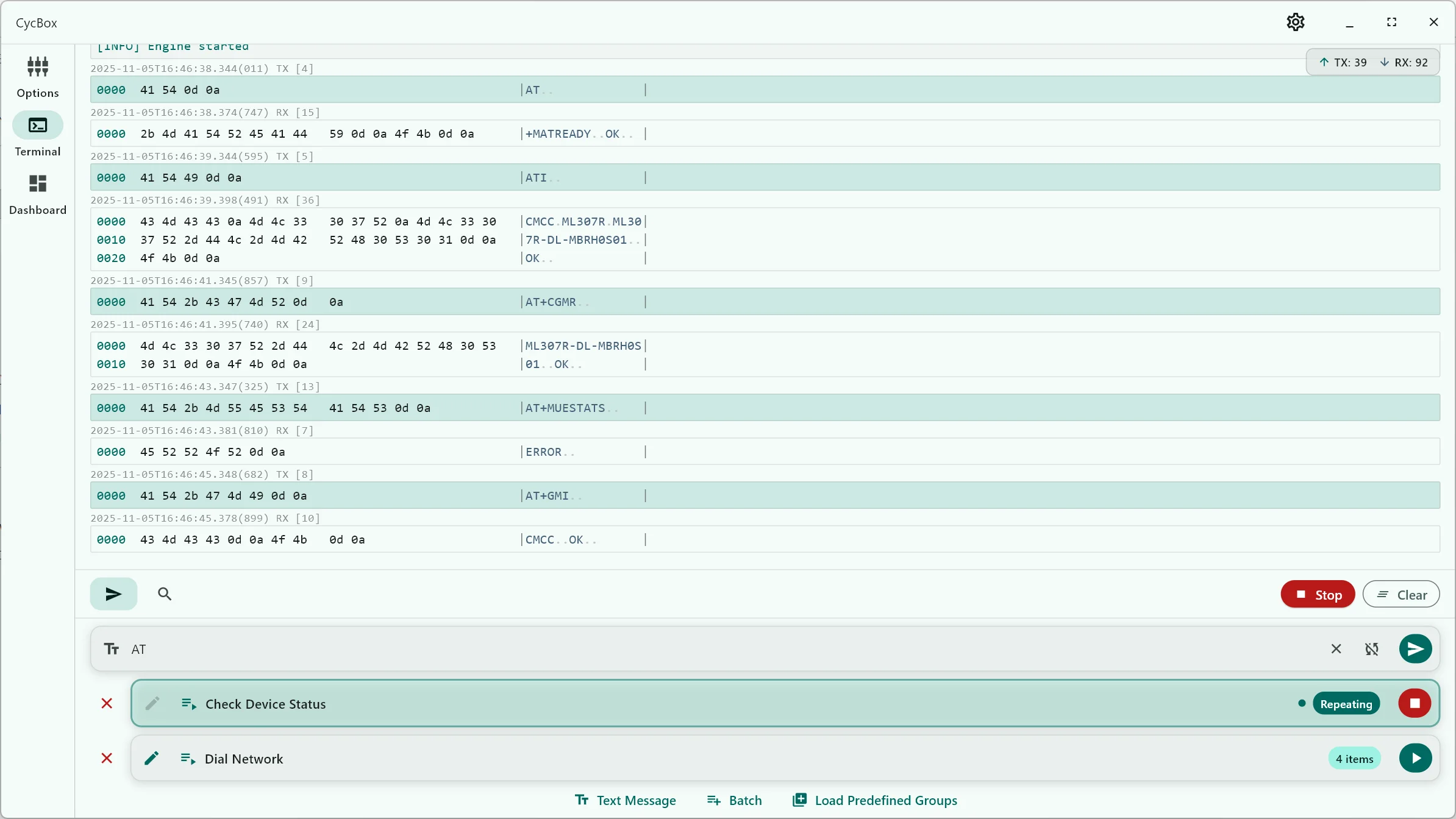Clear the AT text input with X
This screenshot has width=1456, height=819.
pos(1336,649)
